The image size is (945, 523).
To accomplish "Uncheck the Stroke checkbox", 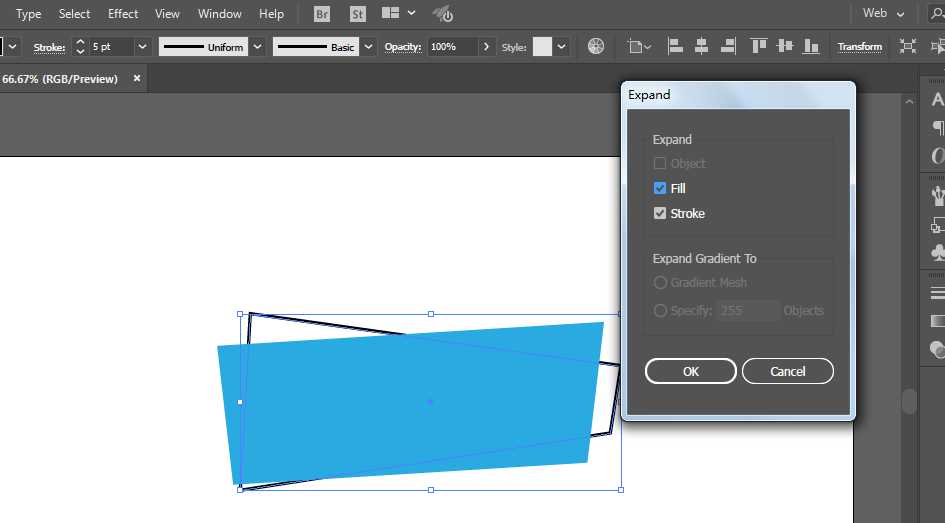I will pyautogui.click(x=660, y=213).
